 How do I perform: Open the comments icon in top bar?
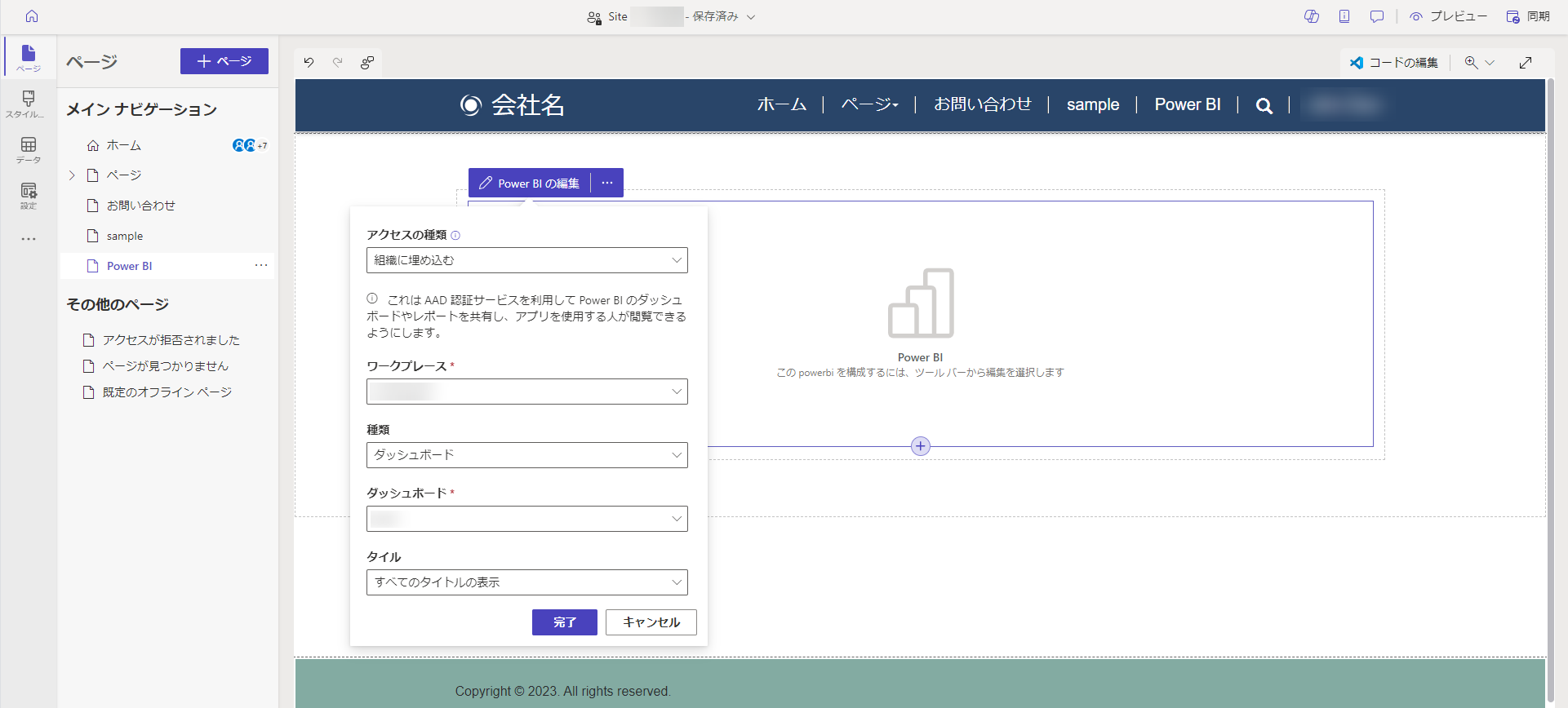pyautogui.click(x=1377, y=16)
